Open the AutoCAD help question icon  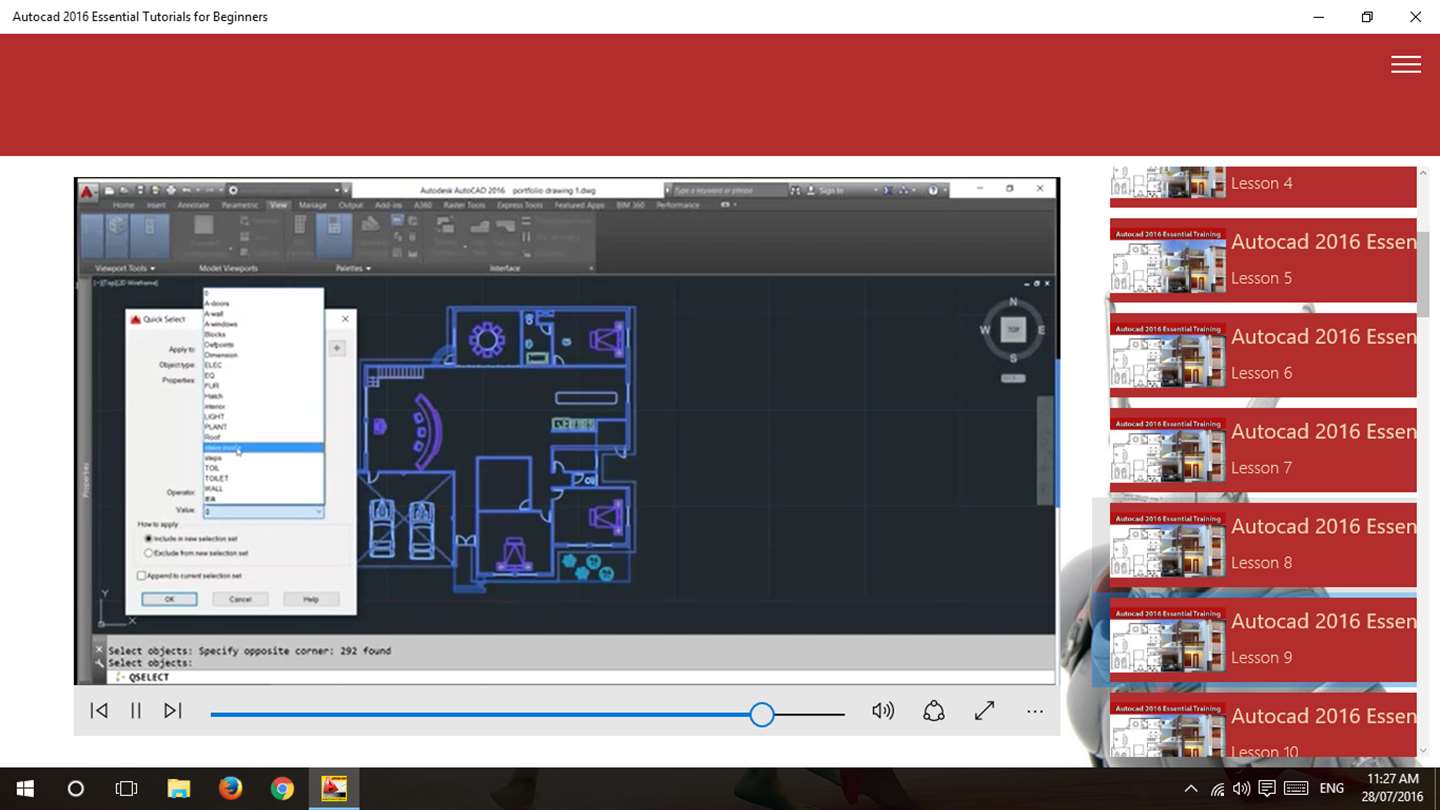[933, 190]
